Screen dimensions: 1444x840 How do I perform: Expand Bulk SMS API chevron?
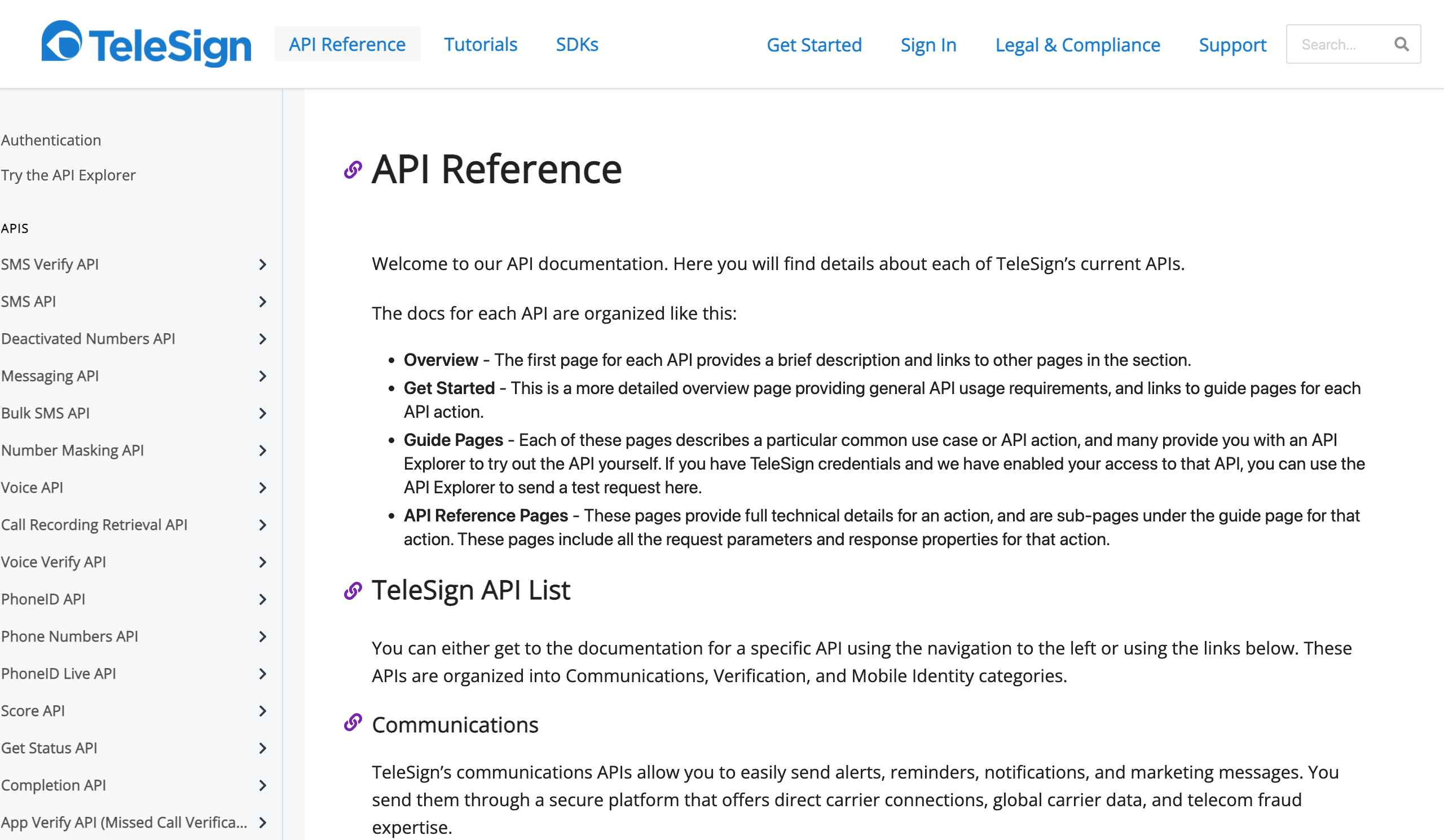point(262,413)
